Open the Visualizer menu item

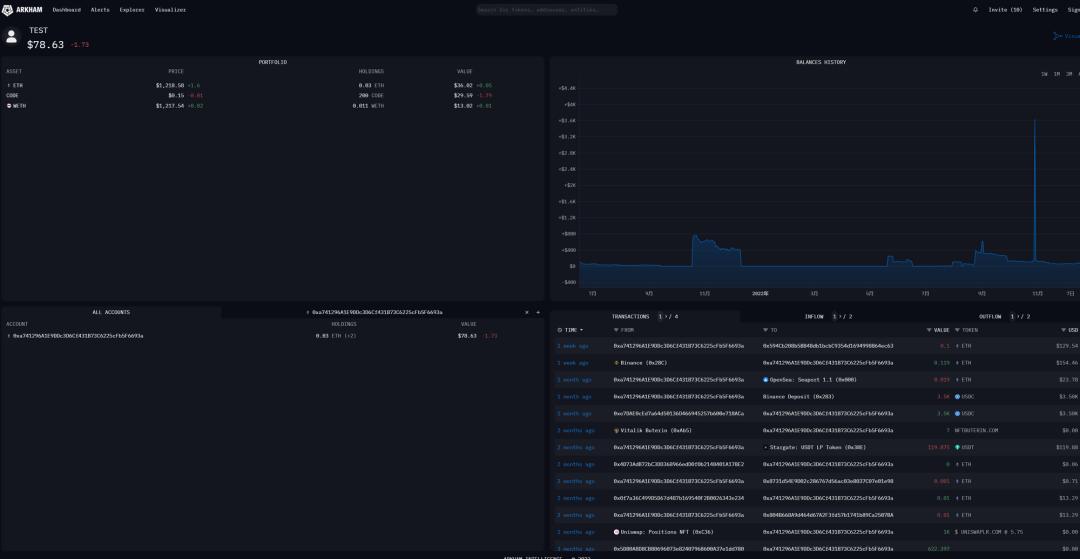pos(170,9)
